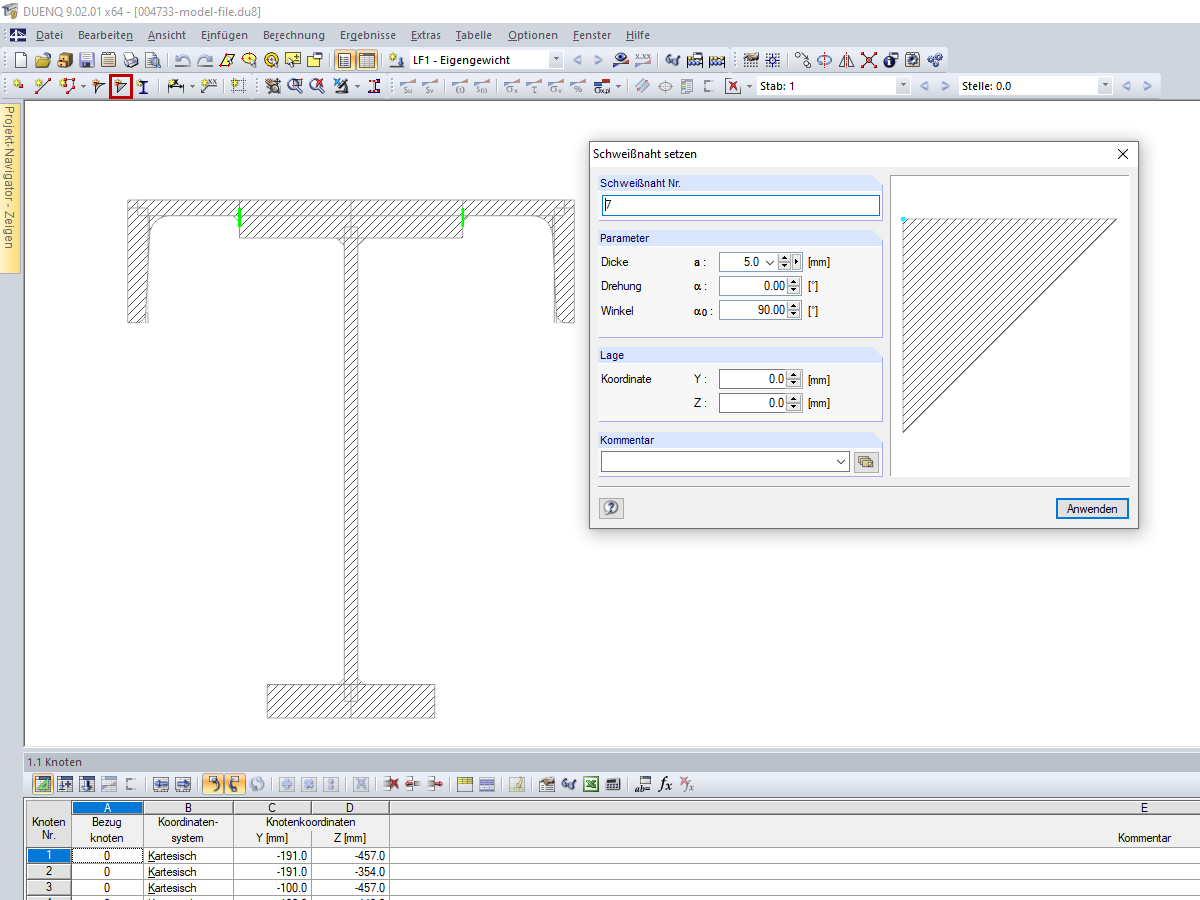Viewport: 1200px width, 900px height.
Task: Open dropdown arrow beside dimension tool
Action: pos(191,87)
